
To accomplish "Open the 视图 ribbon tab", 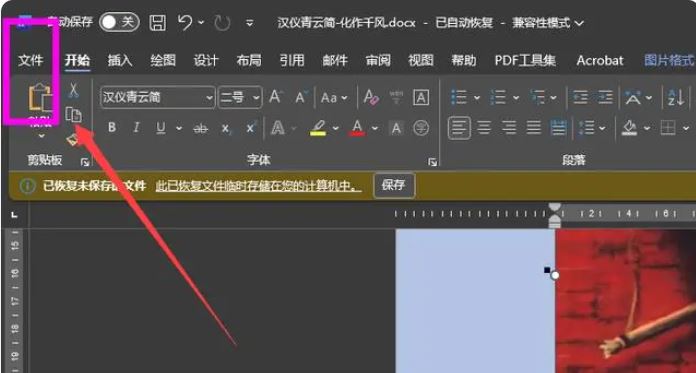I will 421,60.
